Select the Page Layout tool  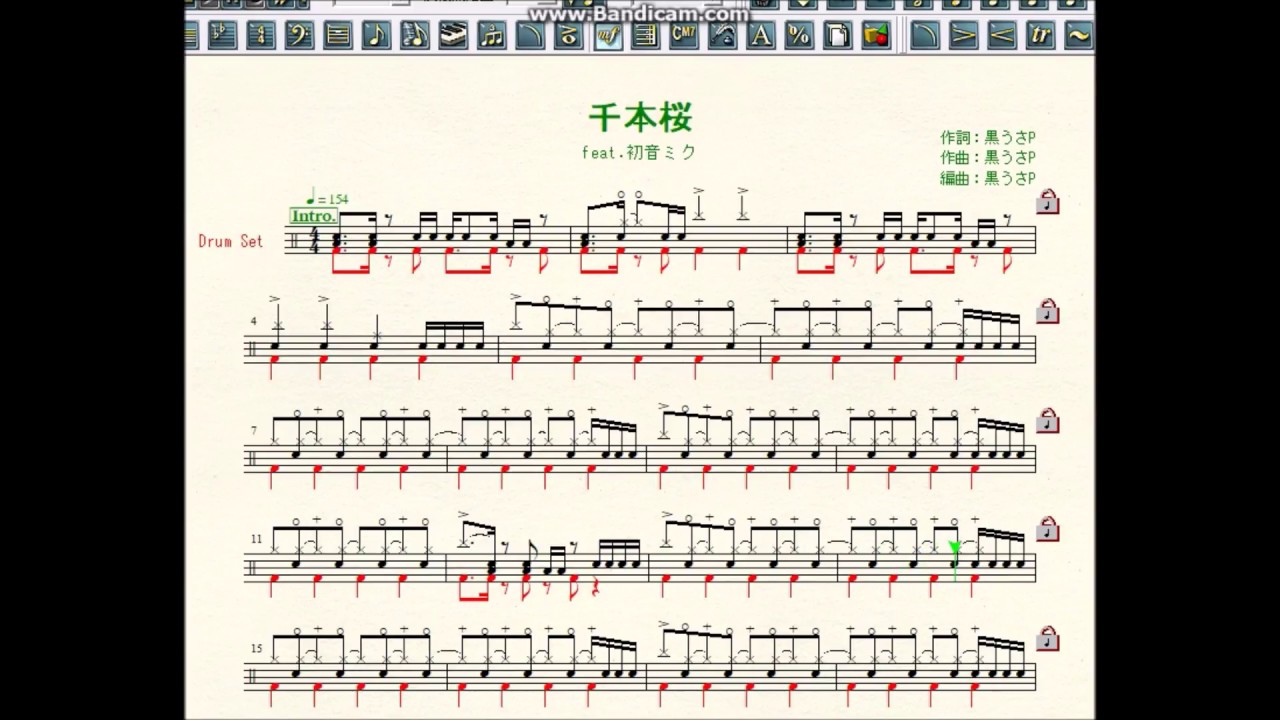pos(837,36)
